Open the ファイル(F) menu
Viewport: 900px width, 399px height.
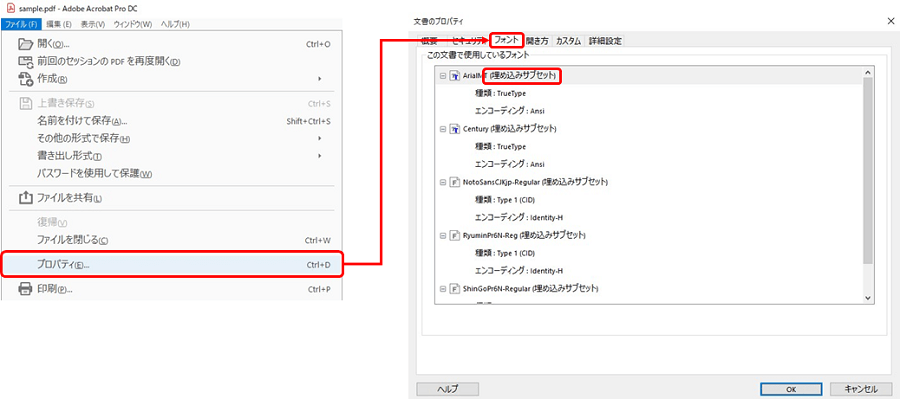pos(22,24)
